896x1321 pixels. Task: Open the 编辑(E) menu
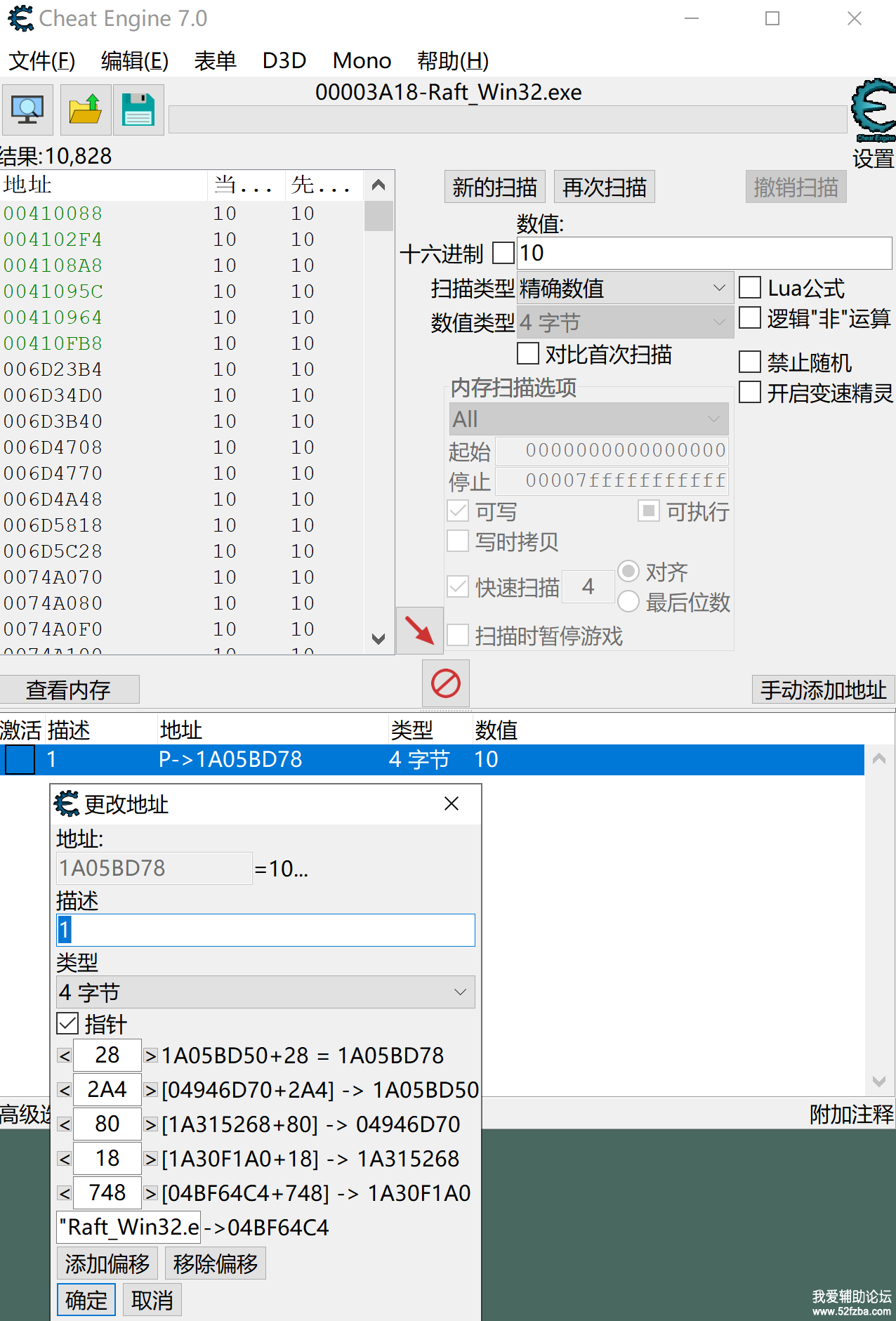(x=135, y=60)
